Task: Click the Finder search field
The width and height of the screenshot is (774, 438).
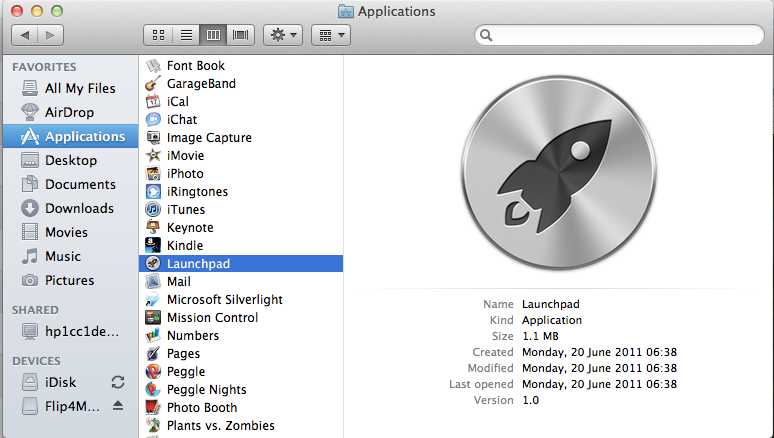Action: click(619, 35)
